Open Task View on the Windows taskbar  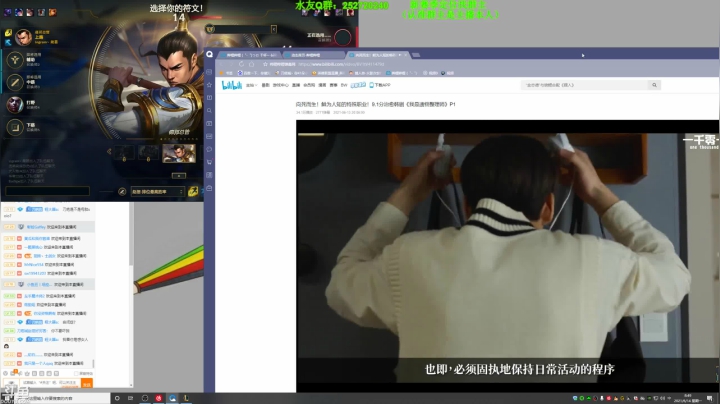pos(130,398)
